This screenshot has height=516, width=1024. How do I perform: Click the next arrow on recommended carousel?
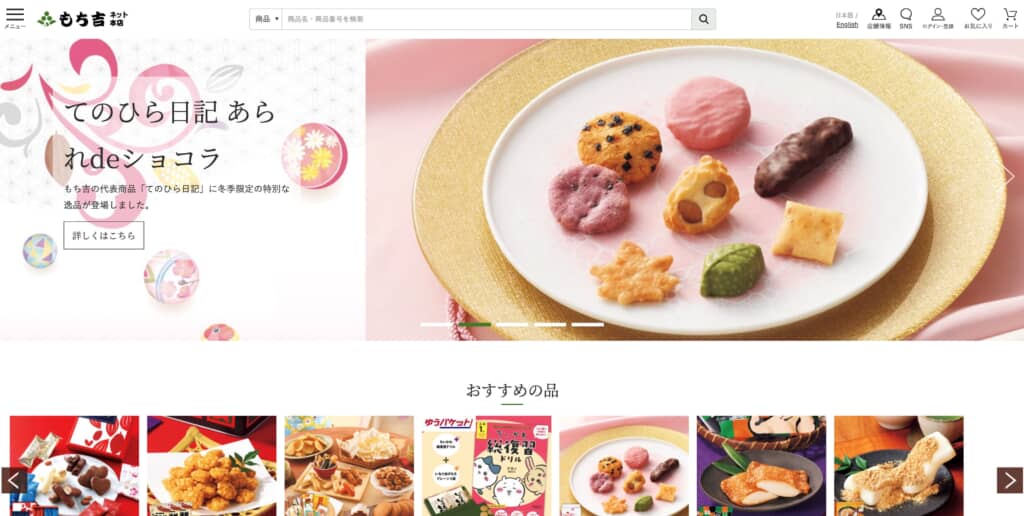(1010, 480)
